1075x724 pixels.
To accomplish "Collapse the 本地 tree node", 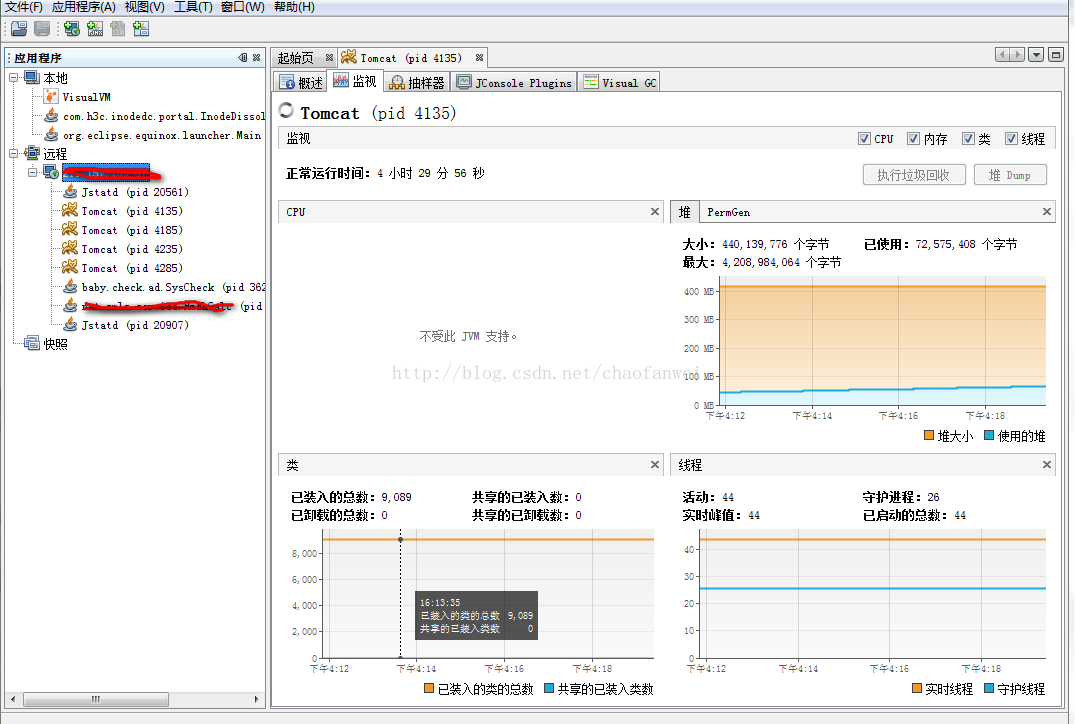I will 13,77.
